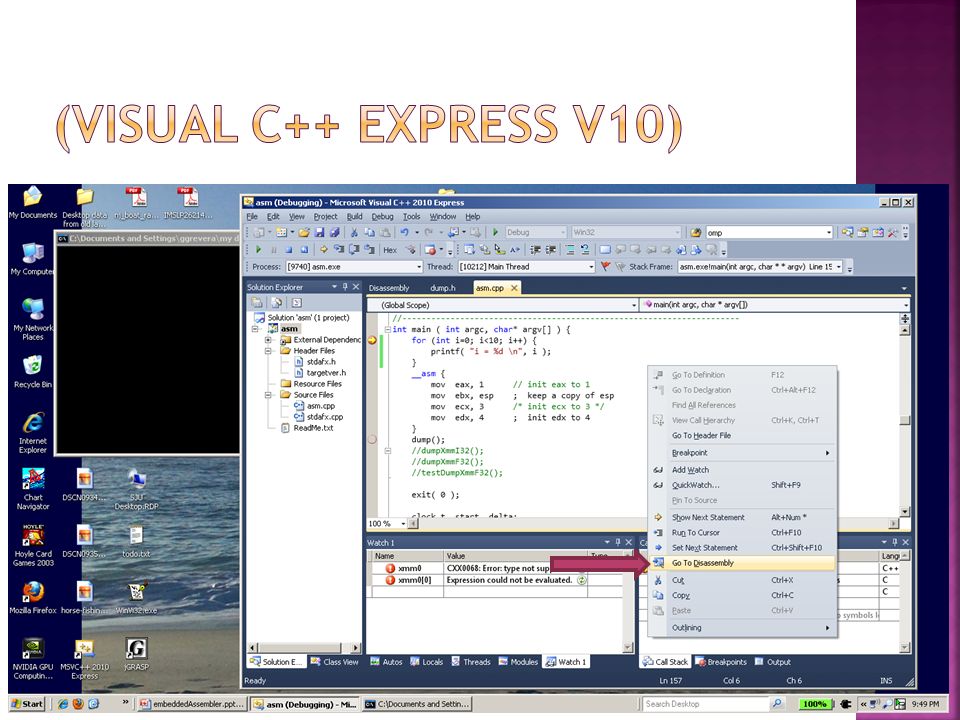
Task: Collapse the Header Files folder
Action: point(268,351)
